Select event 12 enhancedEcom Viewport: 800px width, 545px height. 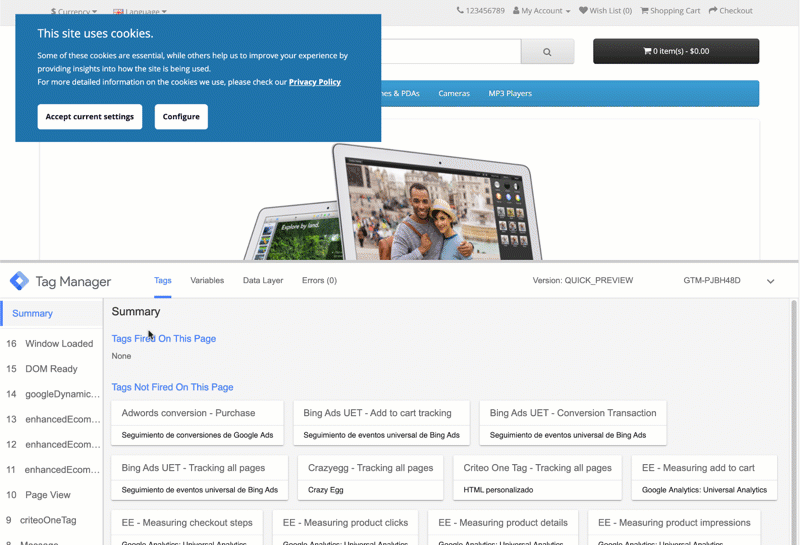pos(52,444)
